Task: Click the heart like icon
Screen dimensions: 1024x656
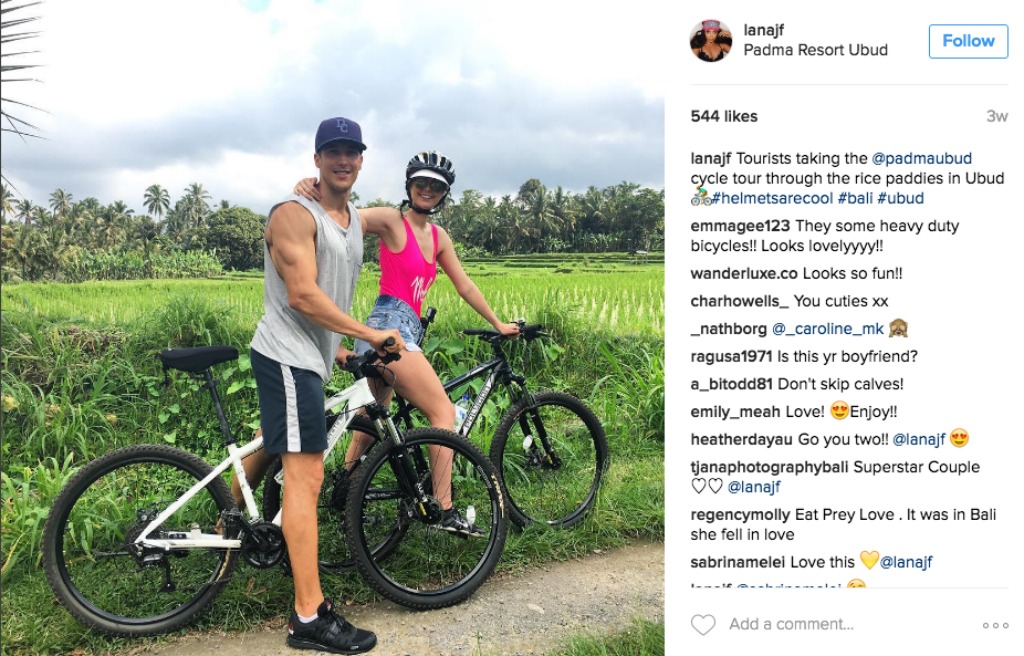Action: click(x=703, y=625)
